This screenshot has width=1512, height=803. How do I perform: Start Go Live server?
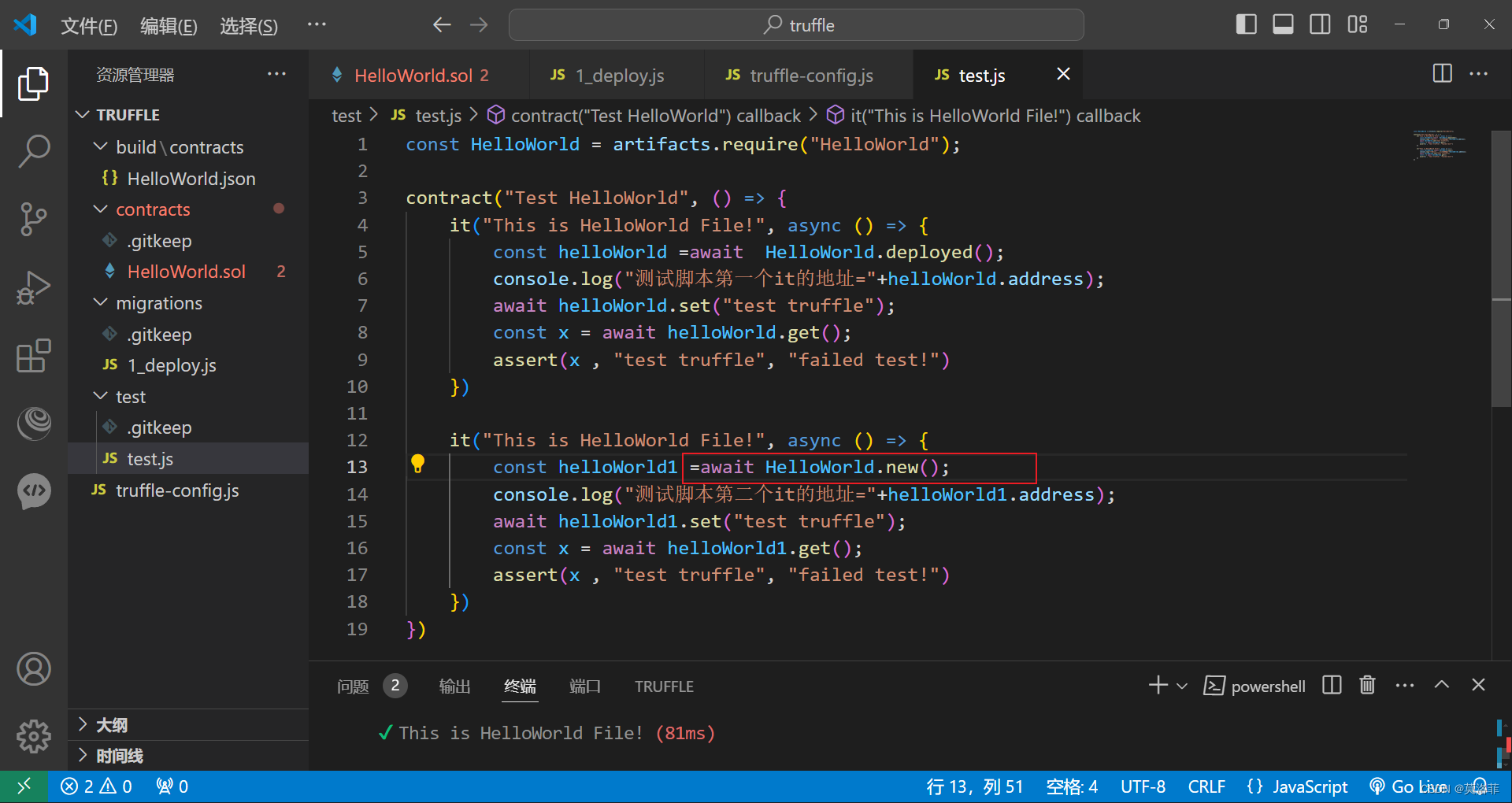1407,786
